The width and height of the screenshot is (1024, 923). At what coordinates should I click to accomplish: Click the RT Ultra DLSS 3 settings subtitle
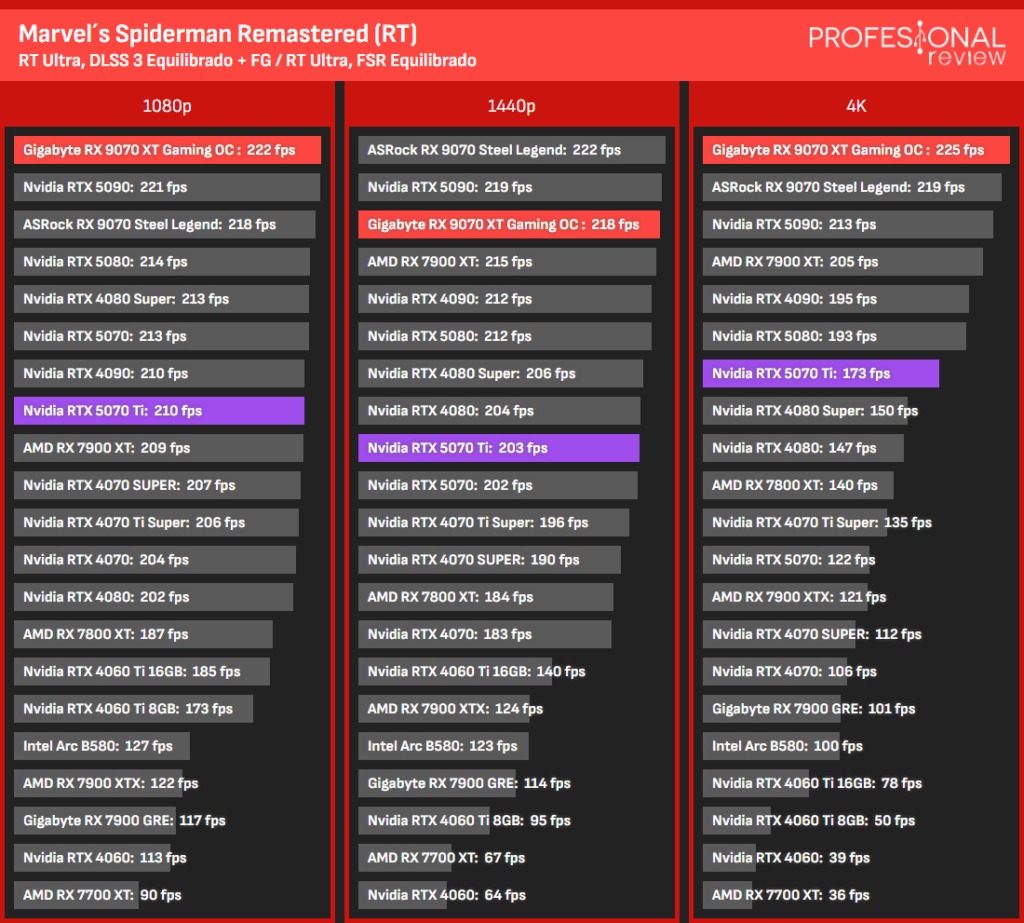[x=247, y=60]
